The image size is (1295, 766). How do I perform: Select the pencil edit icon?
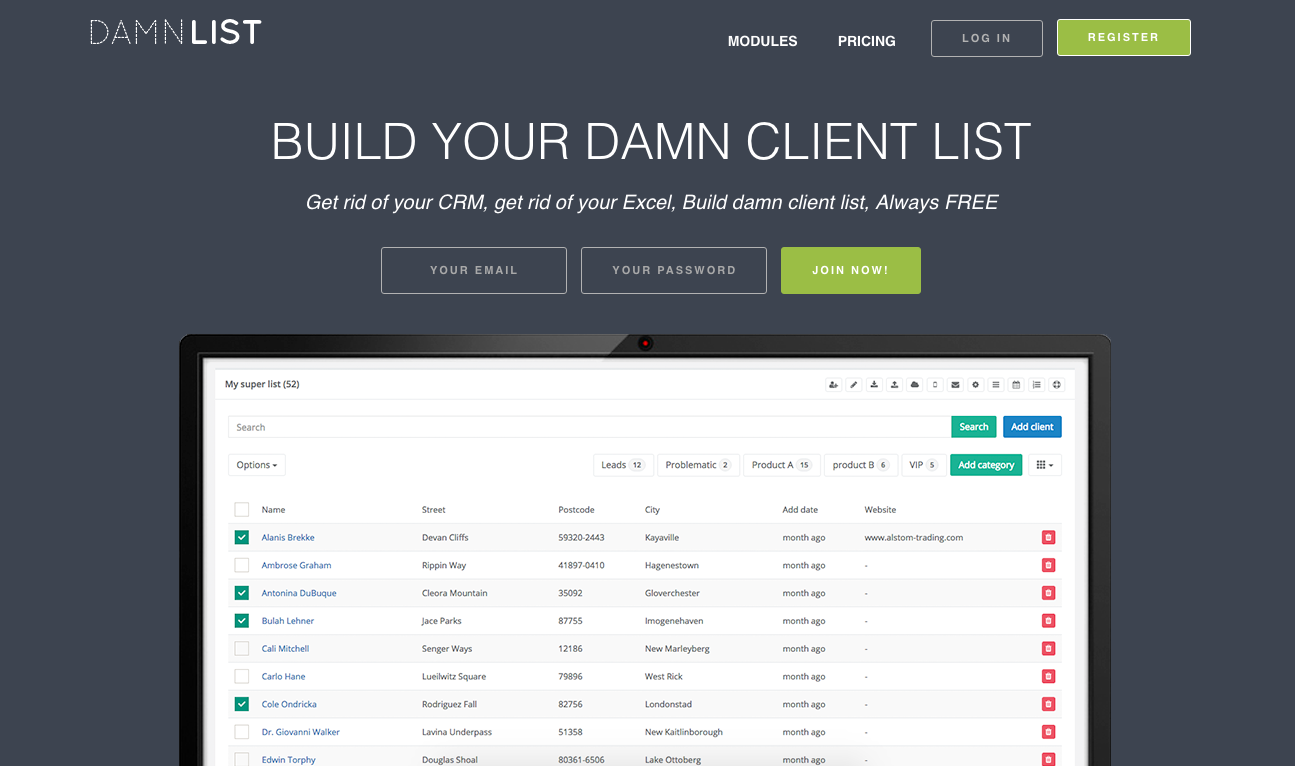click(853, 384)
